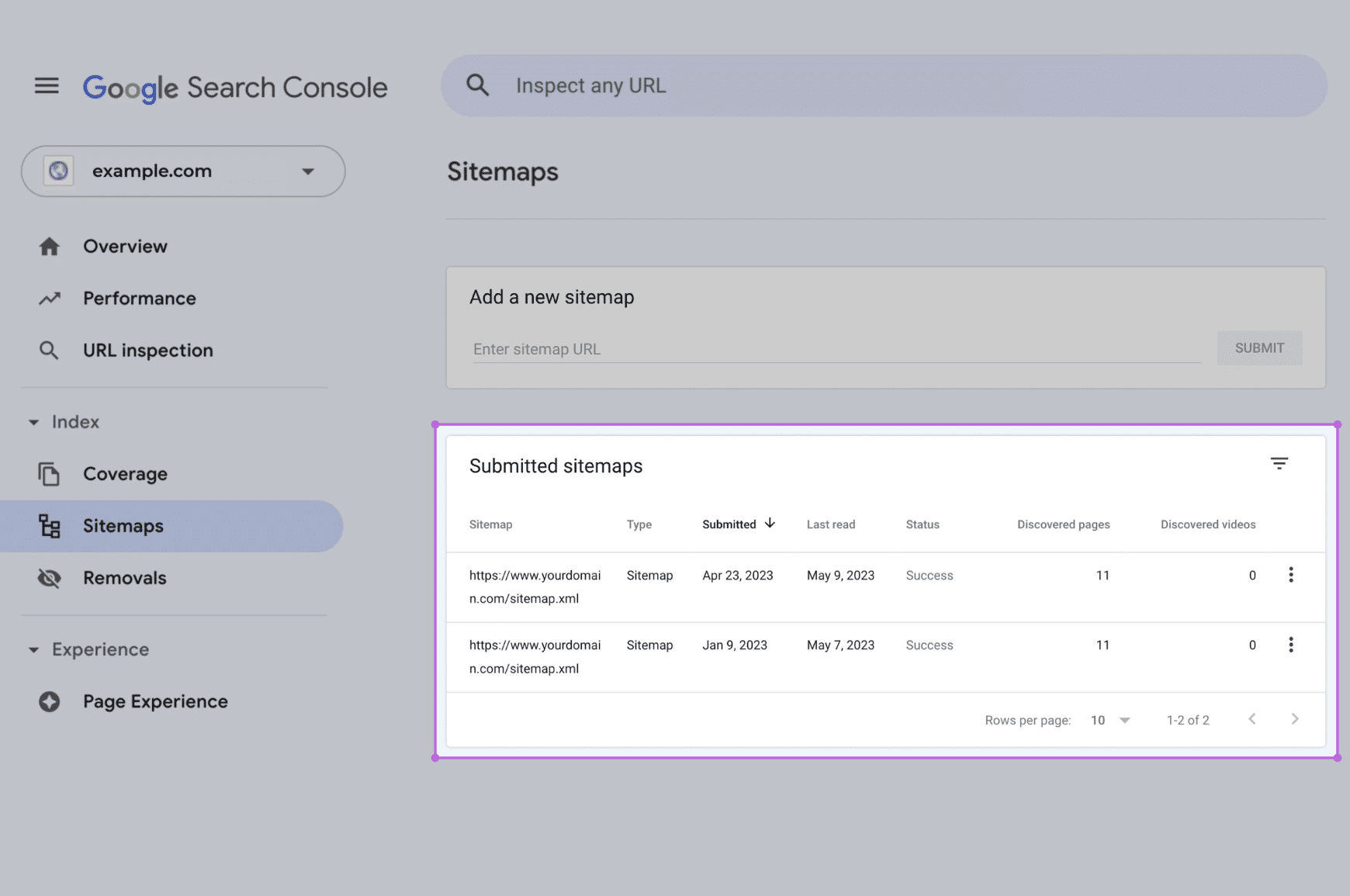Select Coverage in the sidebar
The image size is (1350, 896).
coord(125,474)
